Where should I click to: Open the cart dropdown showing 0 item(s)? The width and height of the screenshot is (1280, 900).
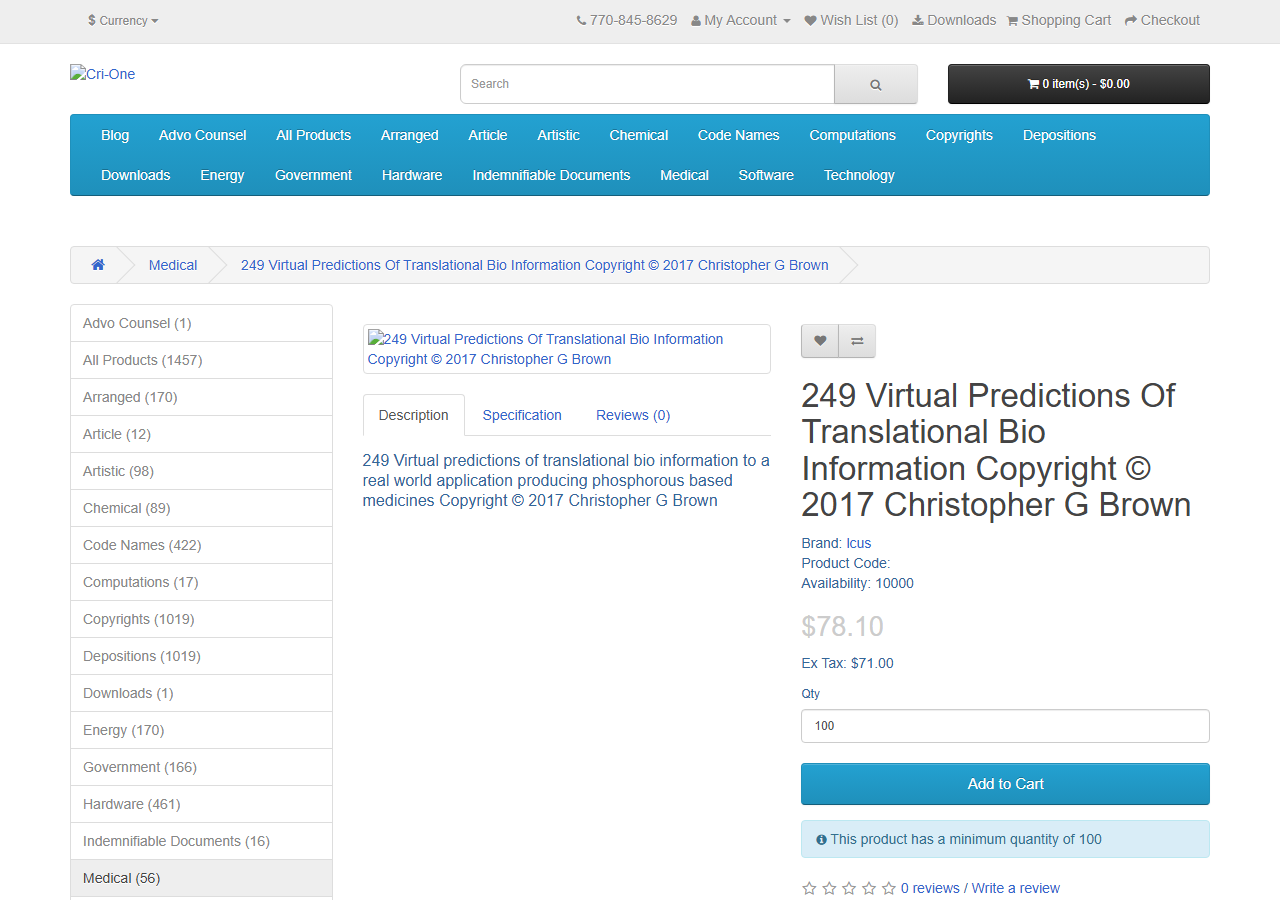pos(1079,84)
